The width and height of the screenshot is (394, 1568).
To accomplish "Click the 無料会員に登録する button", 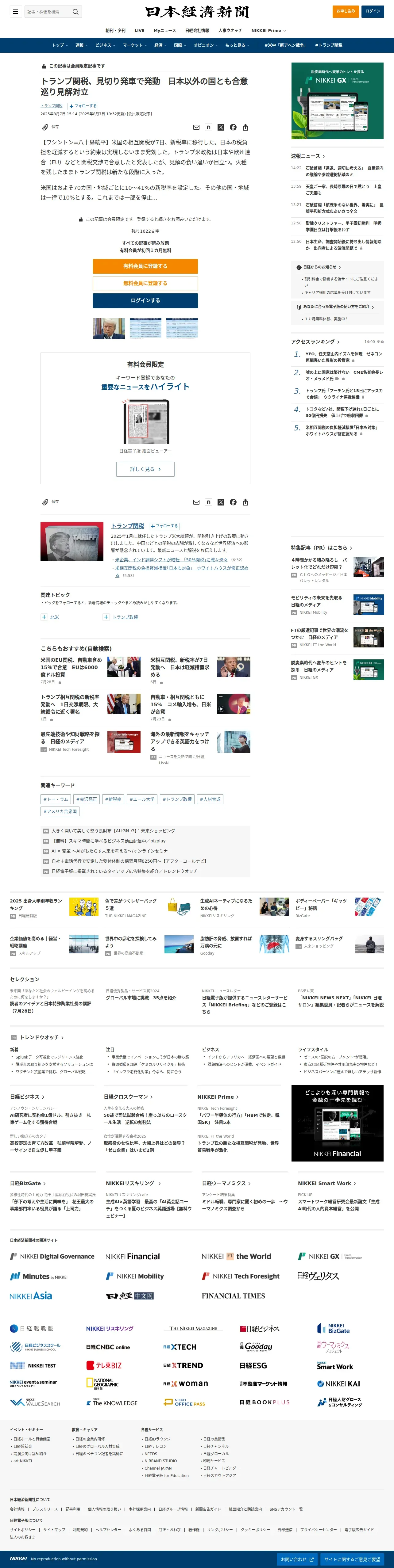I will click(x=145, y=283).
